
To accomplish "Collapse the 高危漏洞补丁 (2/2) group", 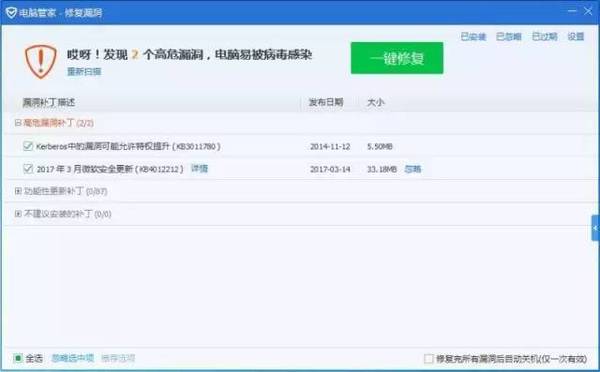I will click(18, 123).
